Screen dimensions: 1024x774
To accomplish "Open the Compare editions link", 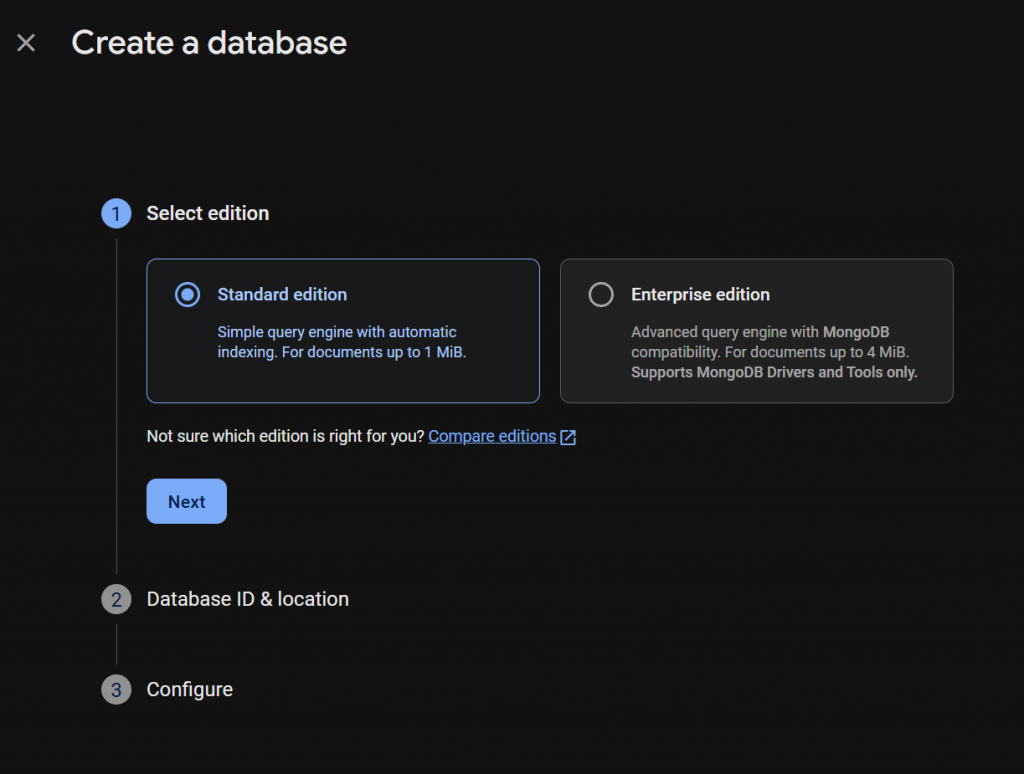I will click(x=492, y=436).
